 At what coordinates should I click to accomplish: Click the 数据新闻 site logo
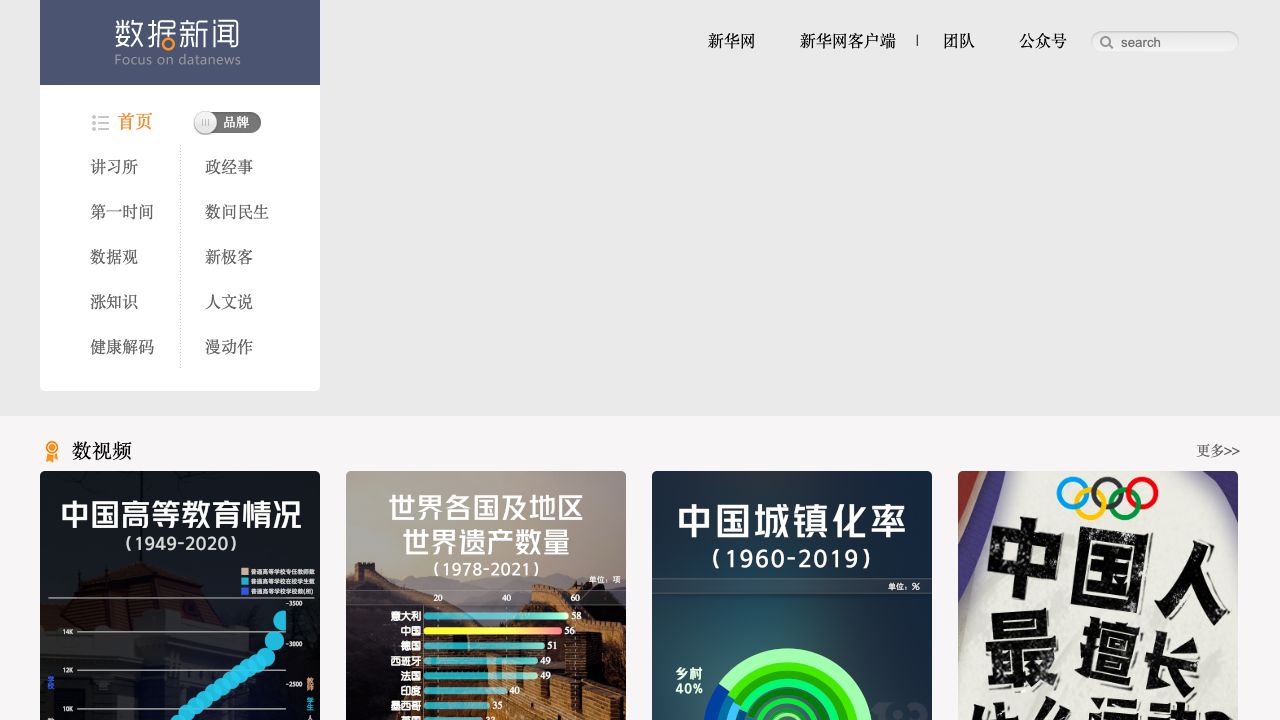(x=178, y=42)
